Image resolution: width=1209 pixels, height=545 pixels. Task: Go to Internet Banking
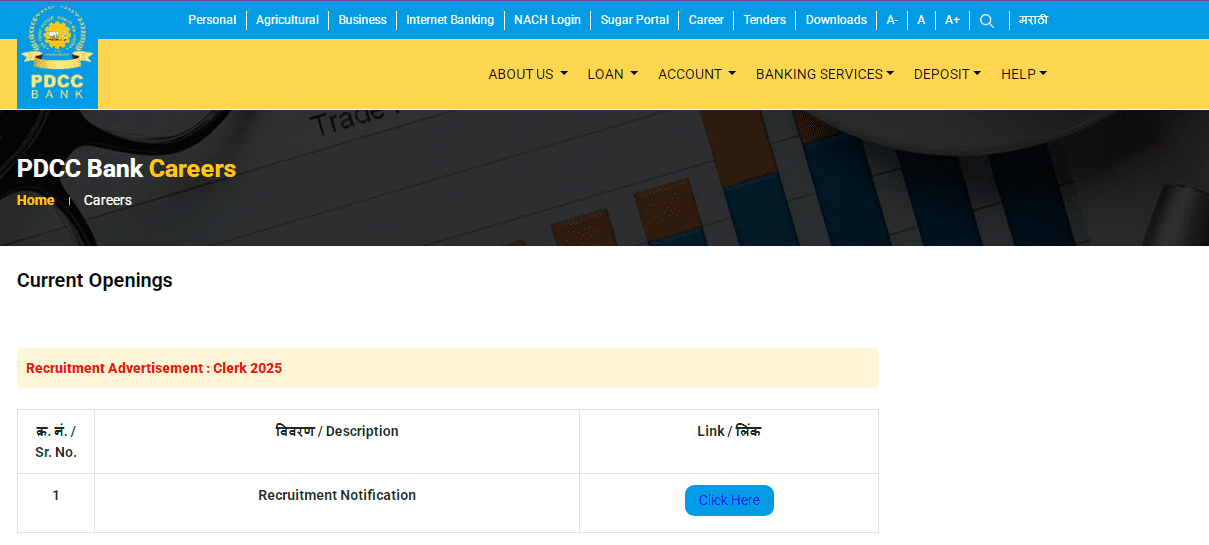coord(450,20)
